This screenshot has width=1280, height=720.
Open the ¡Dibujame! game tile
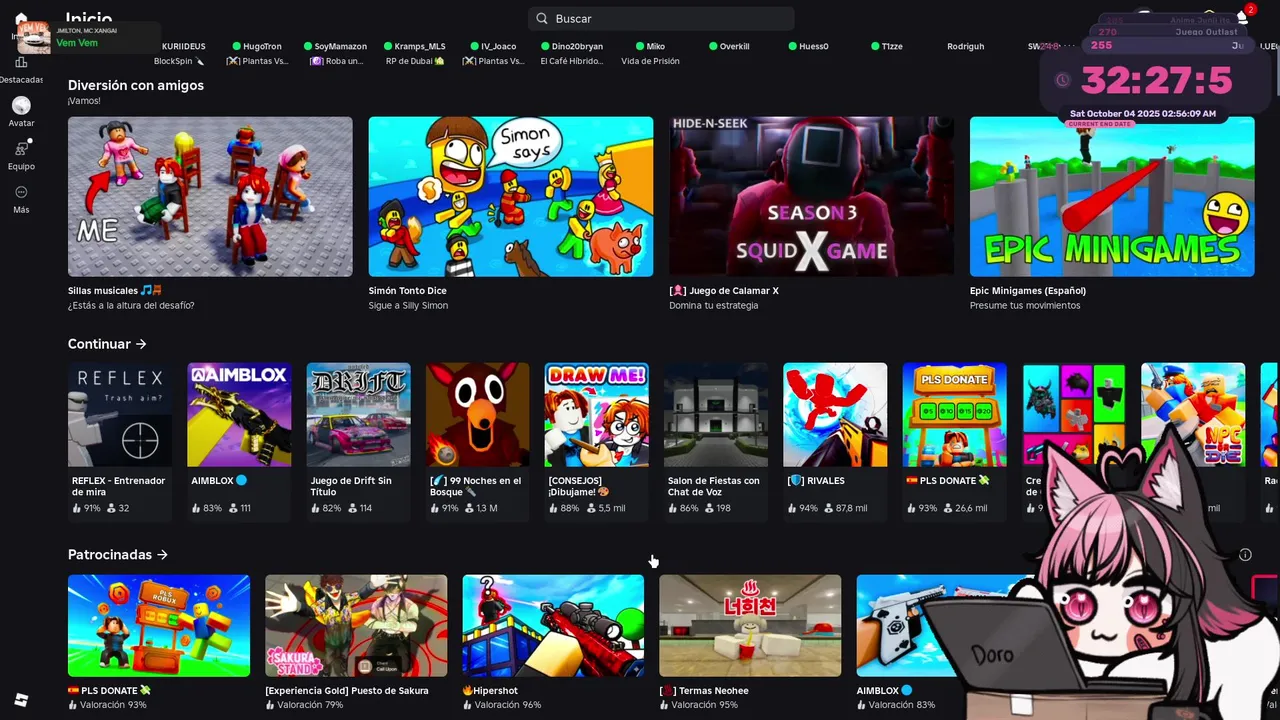tap(597, 441)
